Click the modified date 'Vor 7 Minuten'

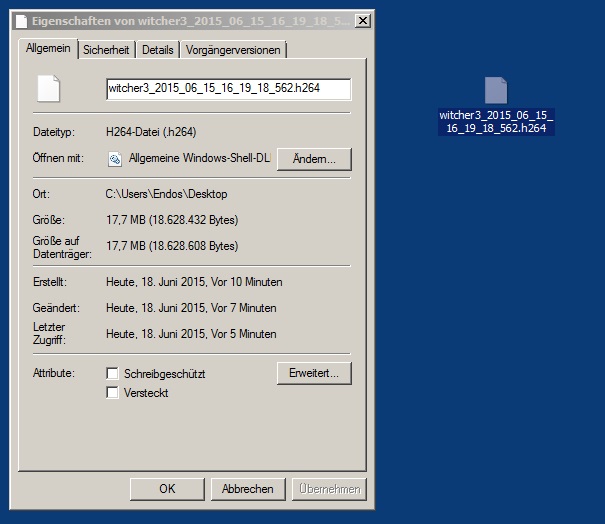tap(243, 308)
